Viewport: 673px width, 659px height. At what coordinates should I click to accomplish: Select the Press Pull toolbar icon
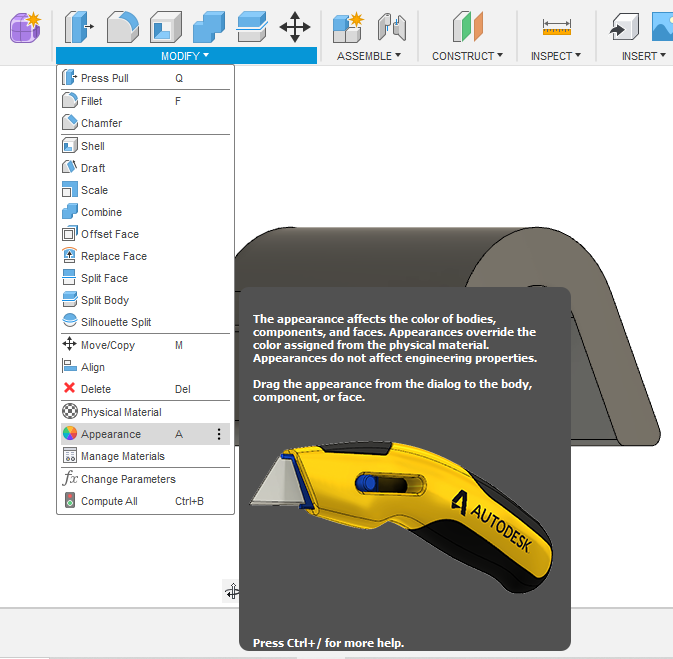tap(79, 27)
